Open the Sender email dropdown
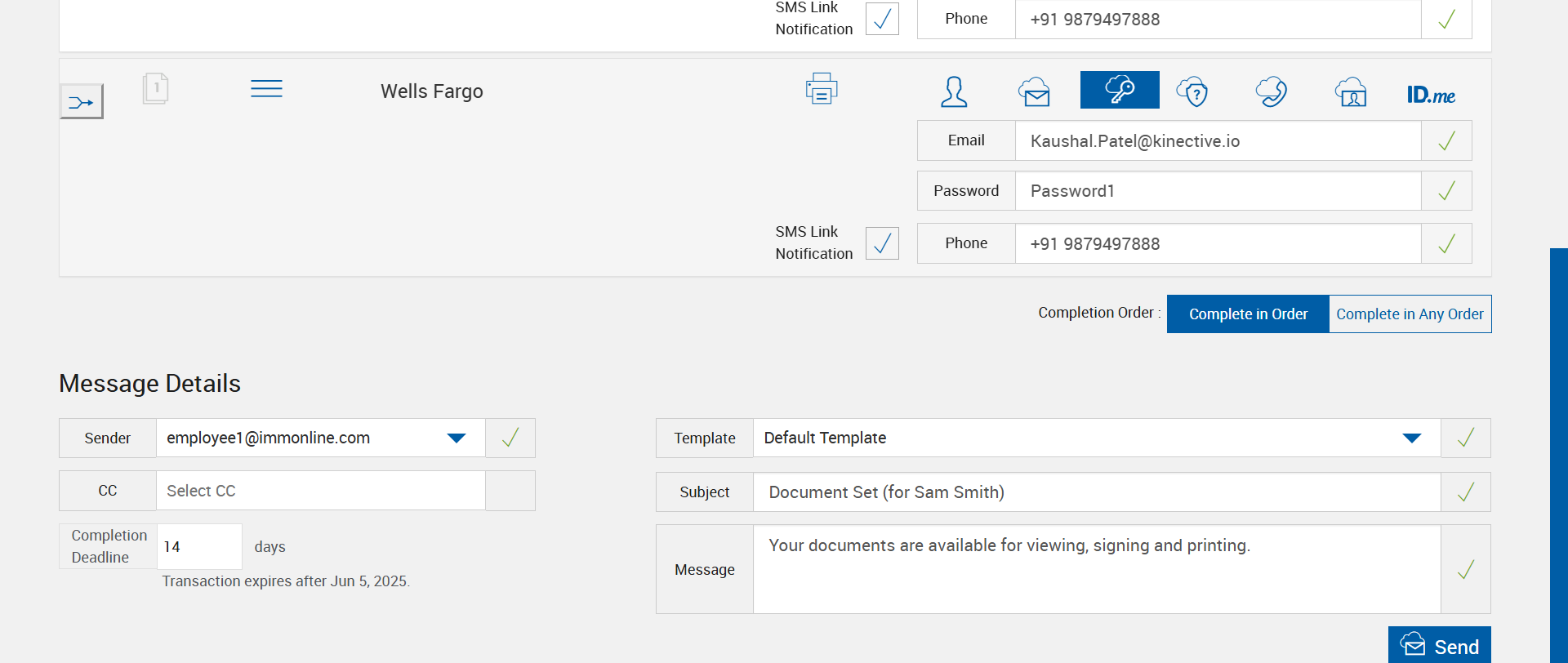 (457, 438)
